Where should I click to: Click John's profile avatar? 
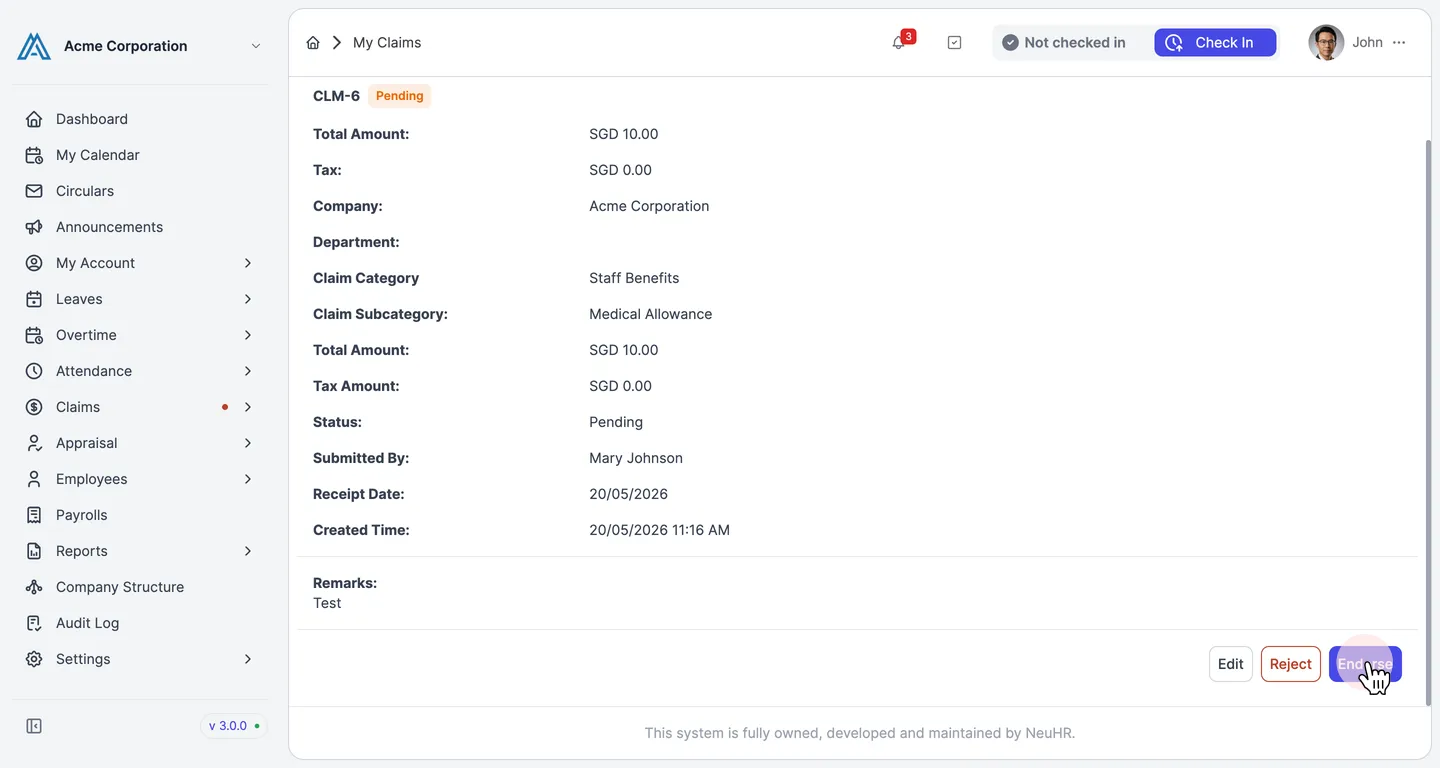1326,43
